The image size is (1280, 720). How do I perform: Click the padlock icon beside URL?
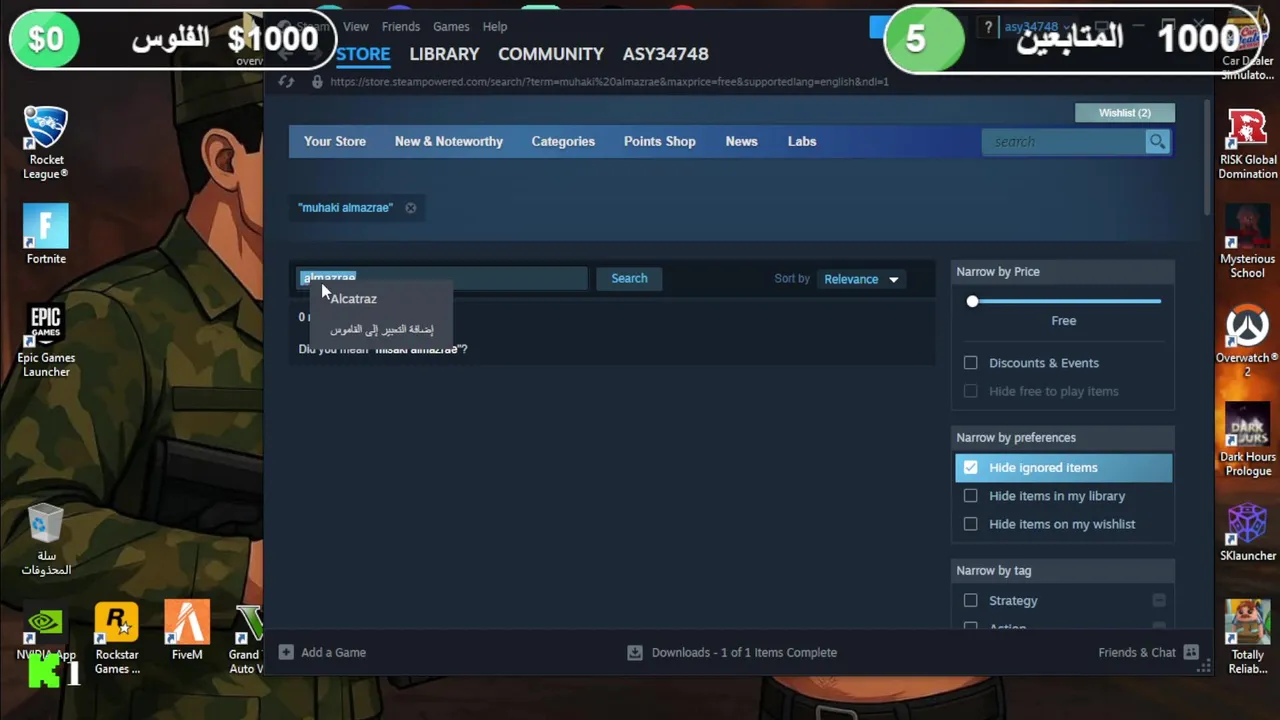coord(317,82)
